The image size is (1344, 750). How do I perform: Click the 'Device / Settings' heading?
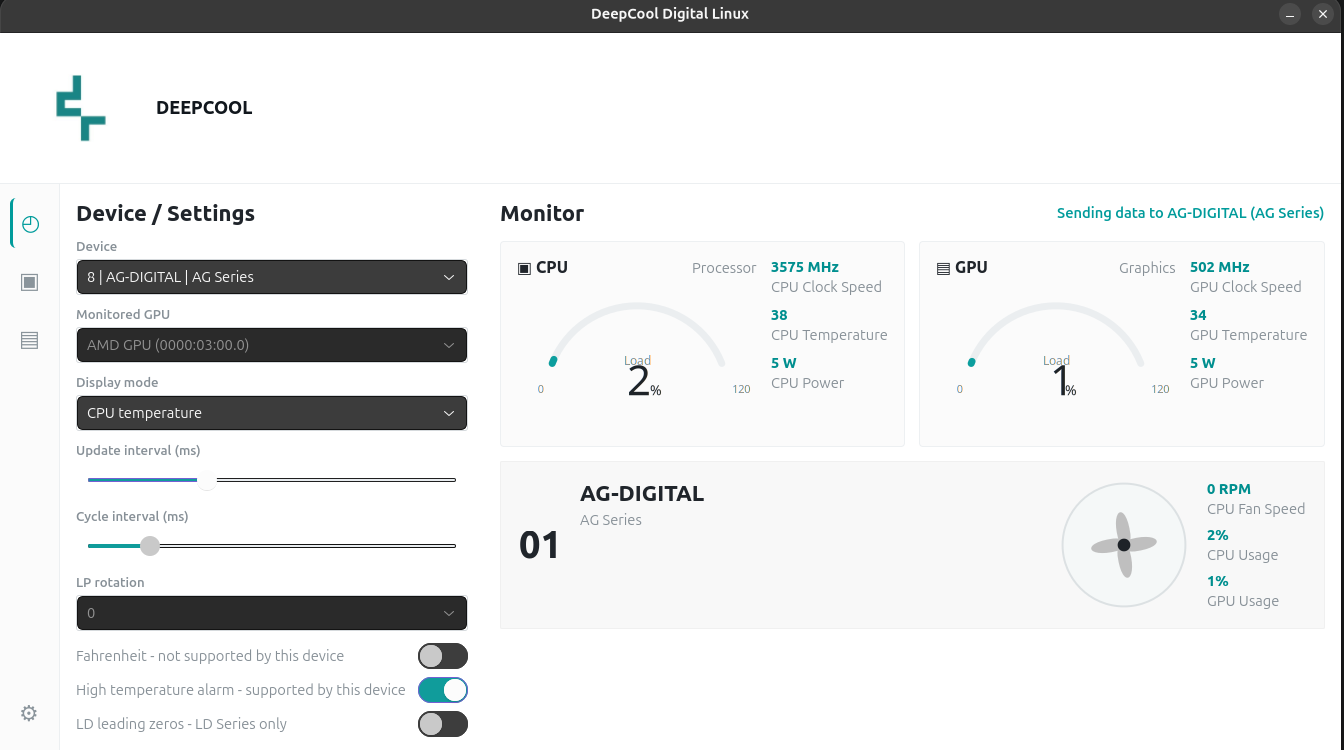pos(166,213)
